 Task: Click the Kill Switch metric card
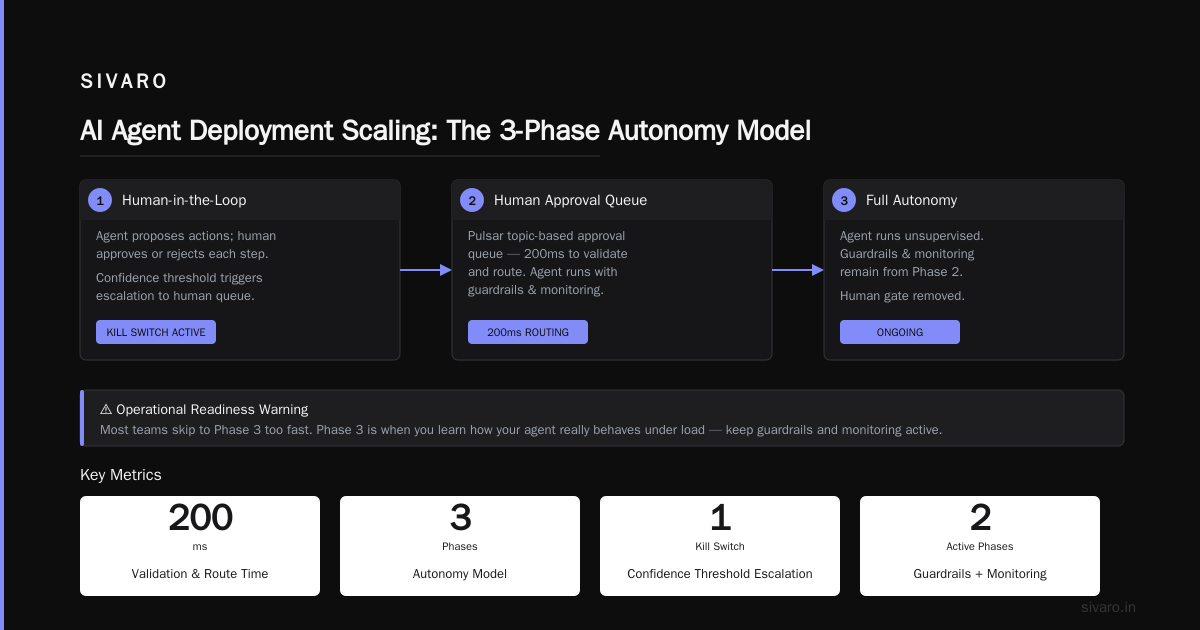[x=720, y=546]
